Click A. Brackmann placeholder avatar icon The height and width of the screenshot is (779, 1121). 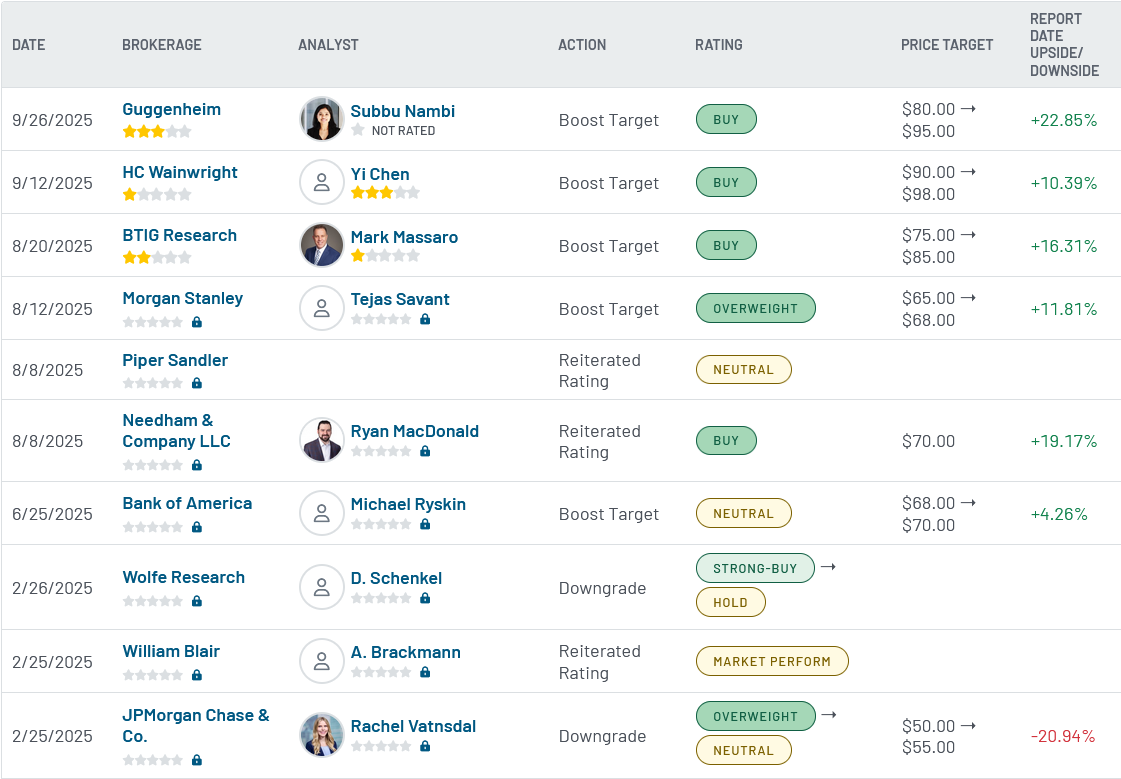(x=322, y=661)
